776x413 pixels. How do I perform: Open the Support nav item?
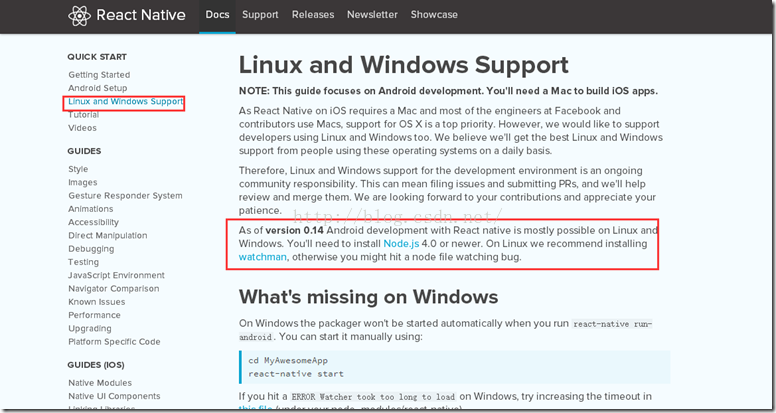(x=260, y=15)
